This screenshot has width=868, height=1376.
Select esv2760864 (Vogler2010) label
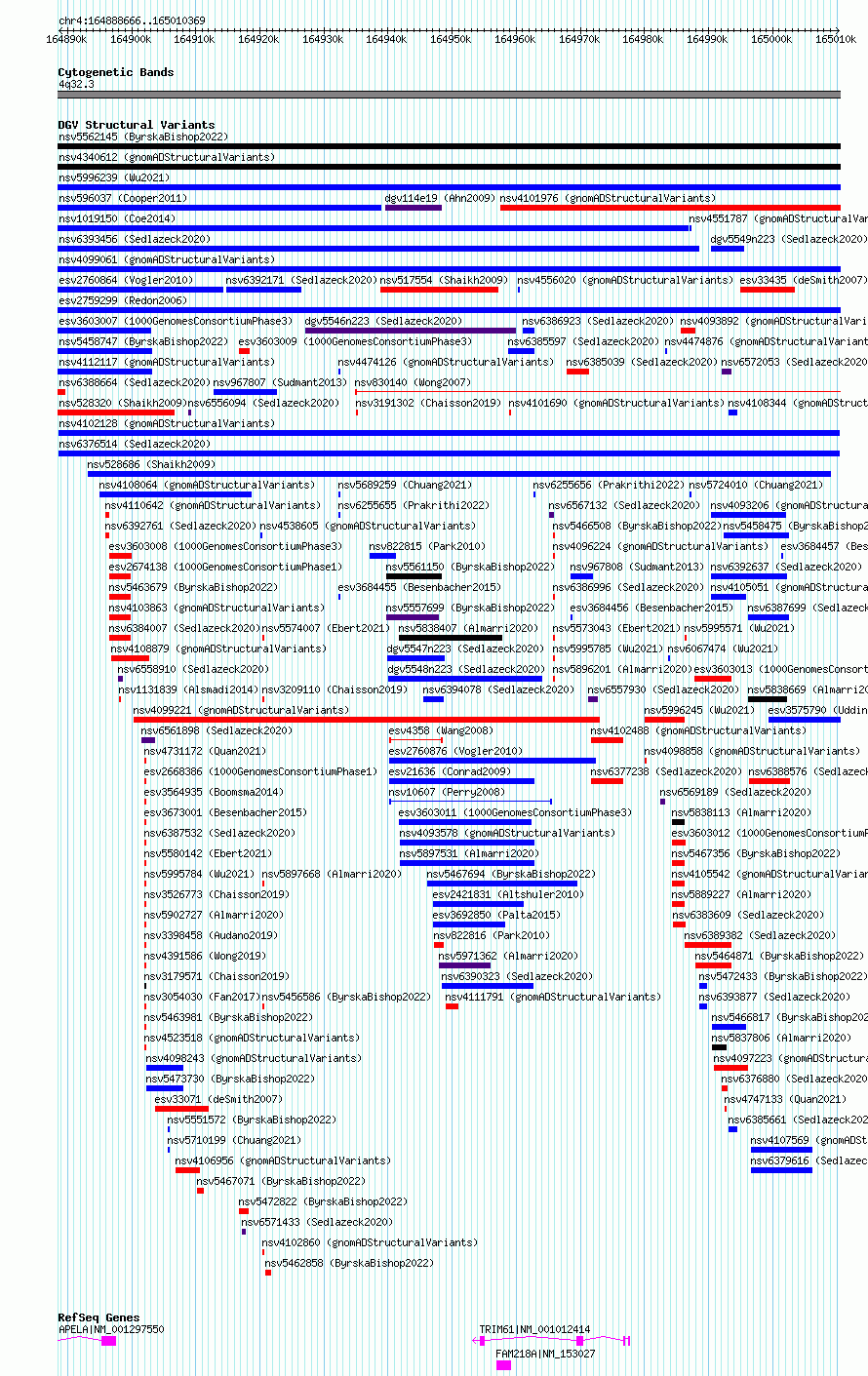click(x=126, y=280)
